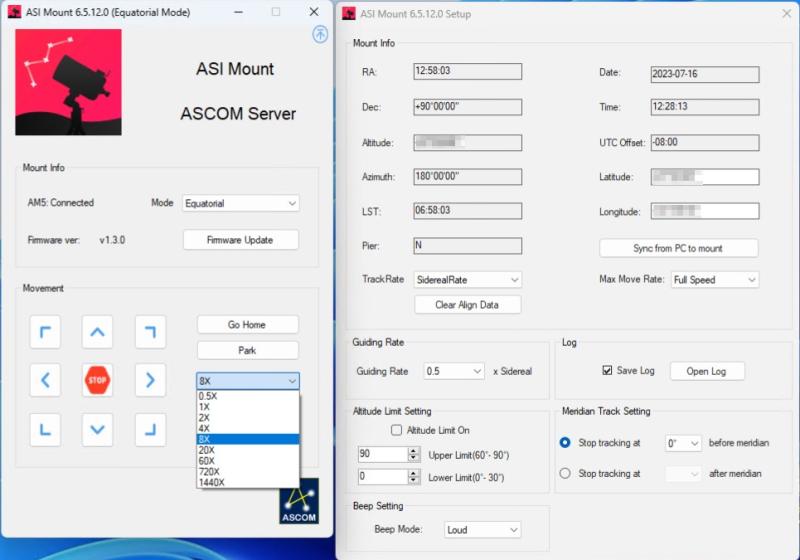Click the Latitude input field
Image resolution: width=800 pixels, height=560 pixels.
click(x=705, y=177)
